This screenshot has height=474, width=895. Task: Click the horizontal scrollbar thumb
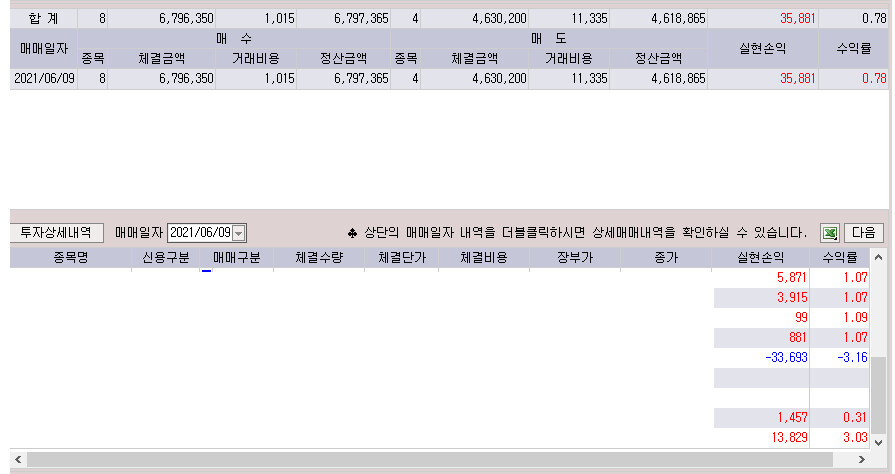[429, 459]
